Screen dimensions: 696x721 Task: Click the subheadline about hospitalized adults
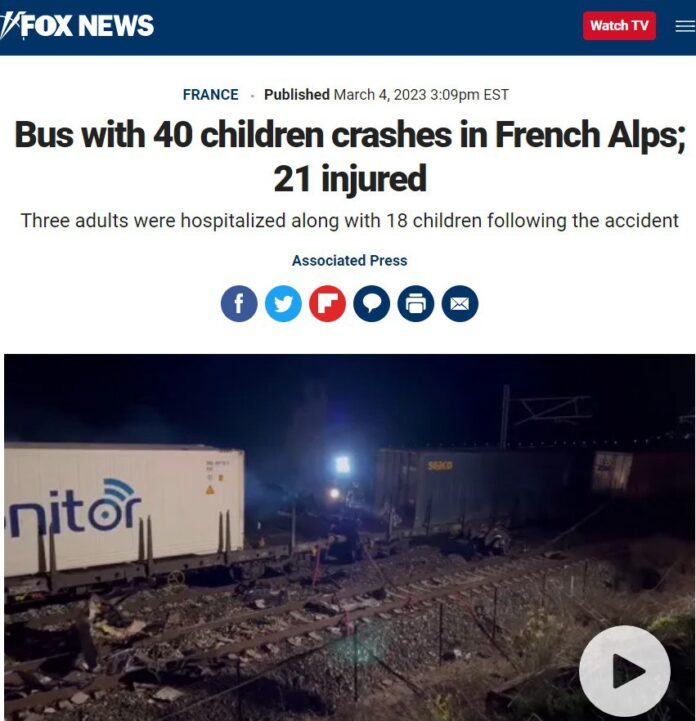coord(349,221)
